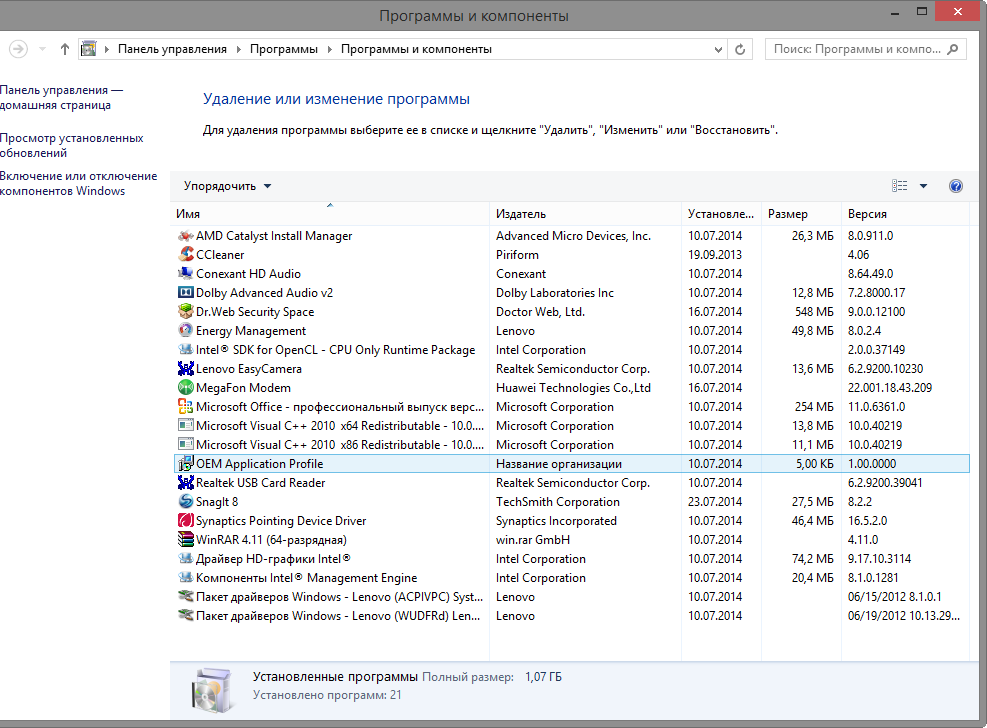The image size is (987, 728).
Task: Click the date 23.07.2014
Action: coord(715,501)
